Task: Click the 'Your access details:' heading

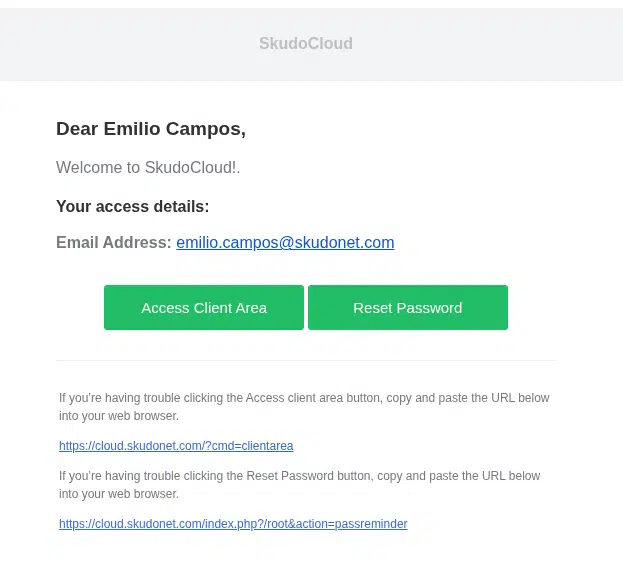Action: pos(132,206)
